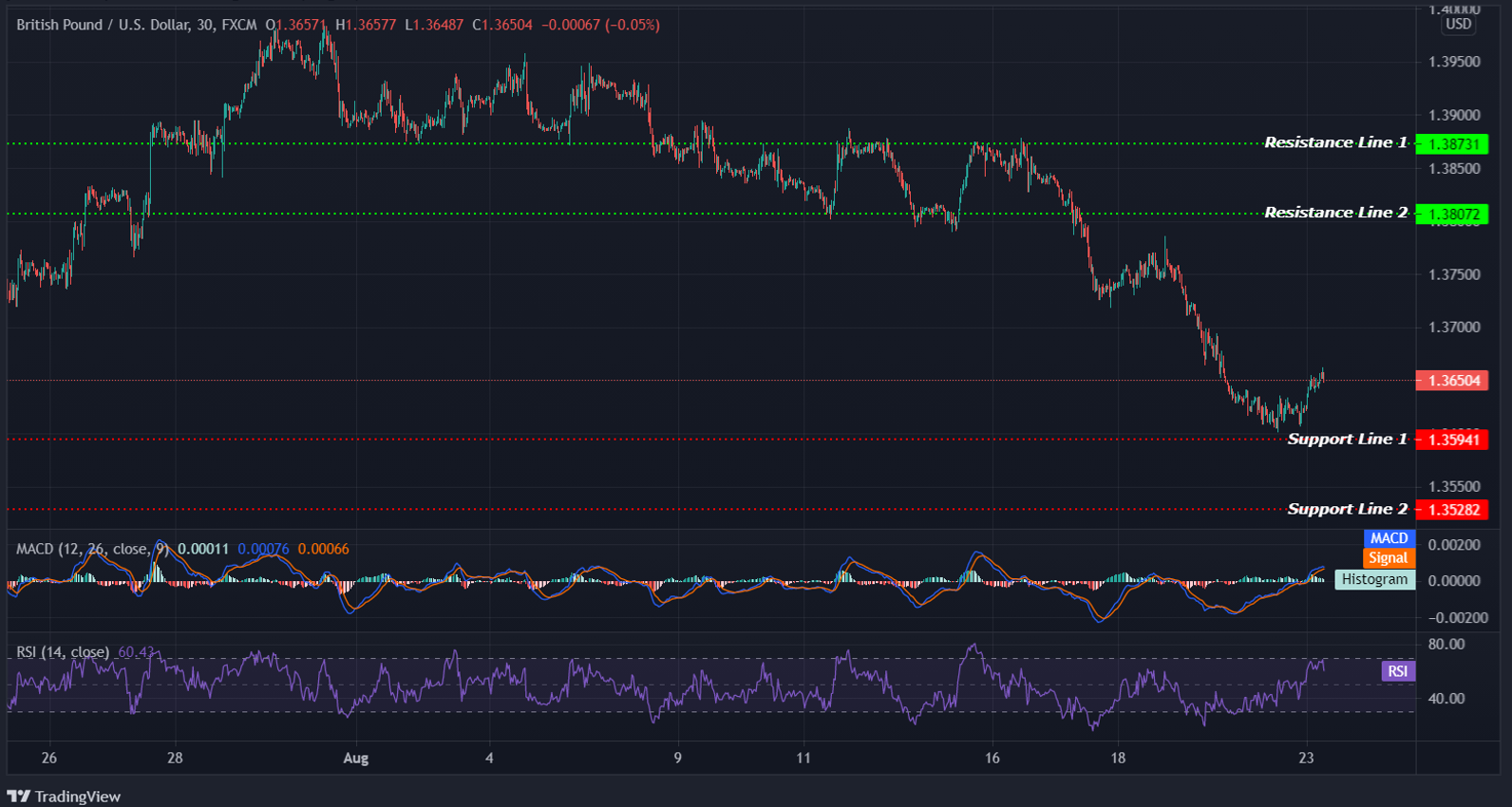This screenshot has width=1512, height=807.
Task: Click the 28 date on time axis
Action: click(x=175, y=758)
